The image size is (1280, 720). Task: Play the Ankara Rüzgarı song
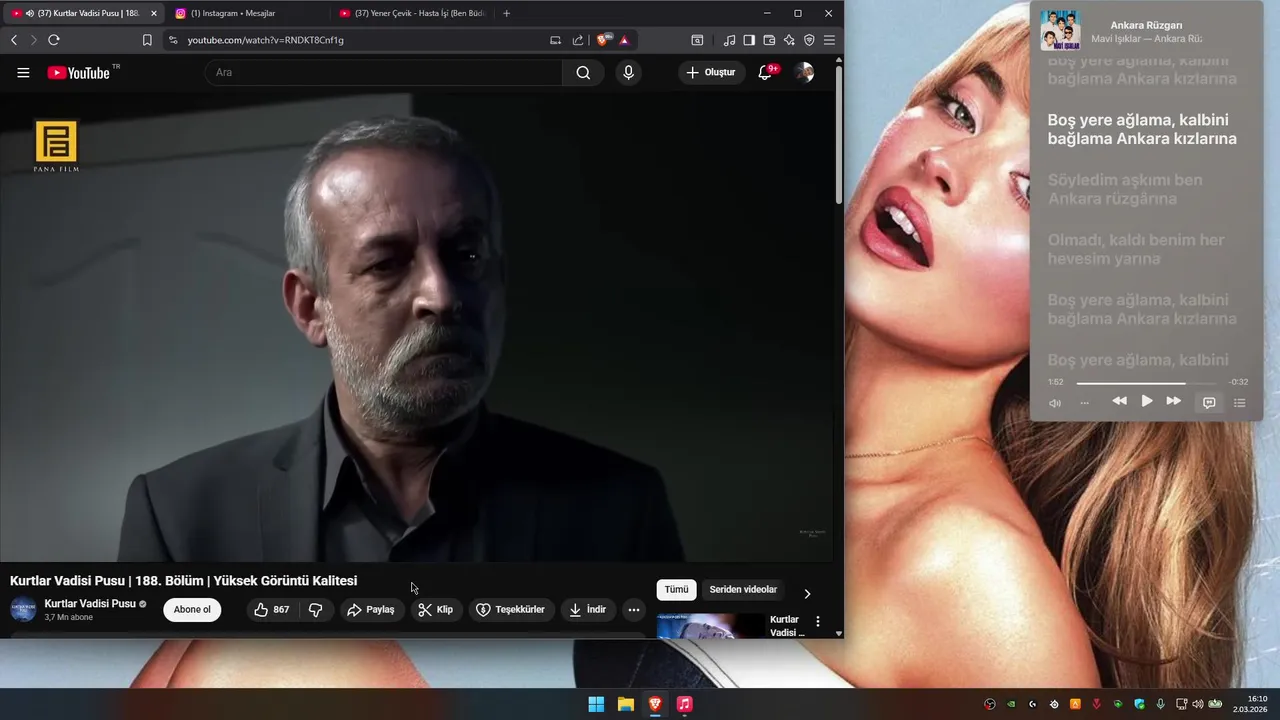[1147, 401]
